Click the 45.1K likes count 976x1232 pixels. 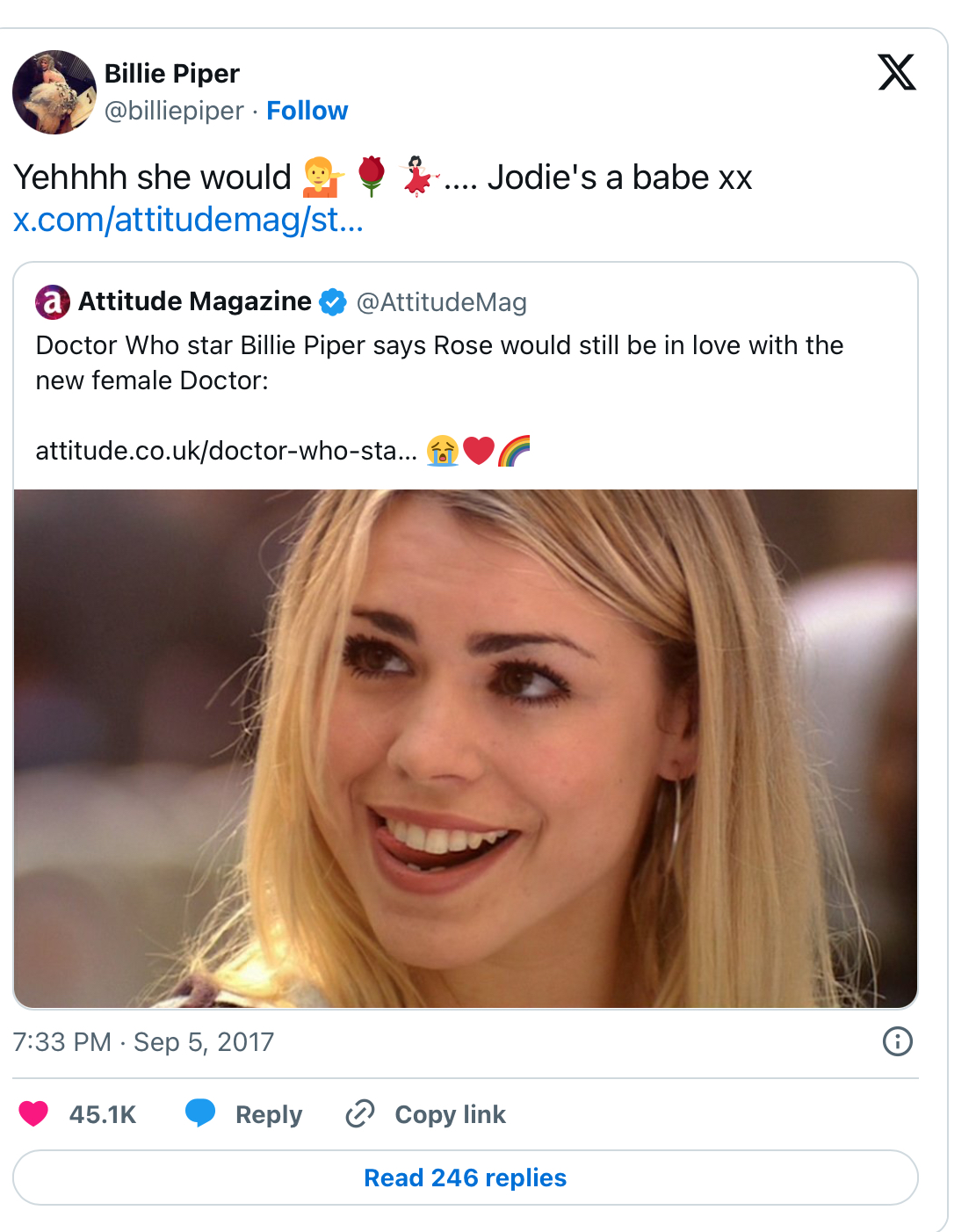pos(103,1114)
